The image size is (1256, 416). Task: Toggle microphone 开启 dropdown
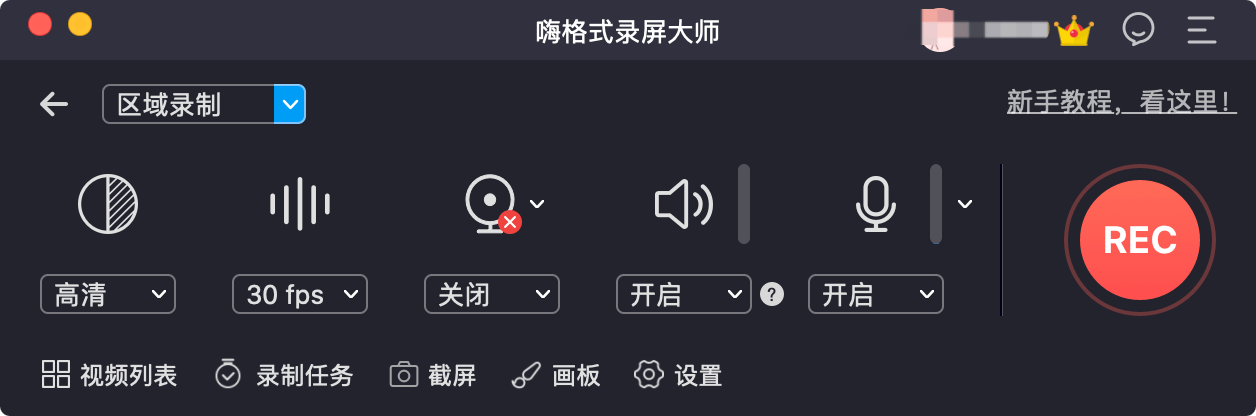pos(876,294)
